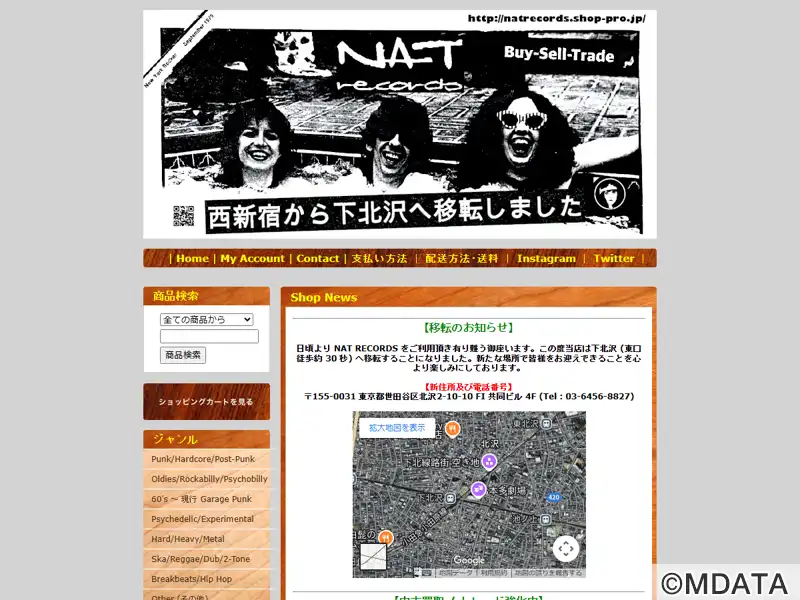Click the Shop News panel heading
The height and width of the screenshot is (600, 800).
pos(323,297)
